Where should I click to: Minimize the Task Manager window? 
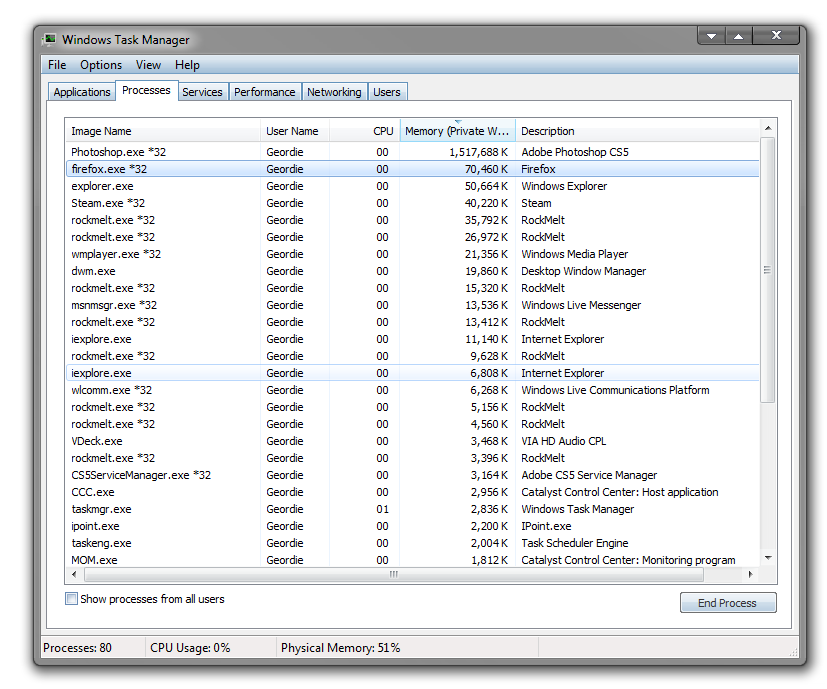click(711, 36)
